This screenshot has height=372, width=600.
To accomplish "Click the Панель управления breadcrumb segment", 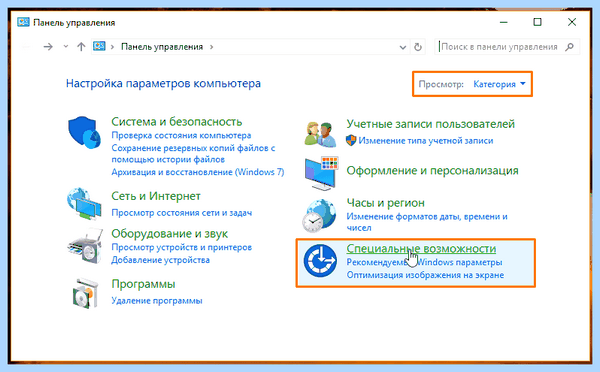I will click(162, 47).
